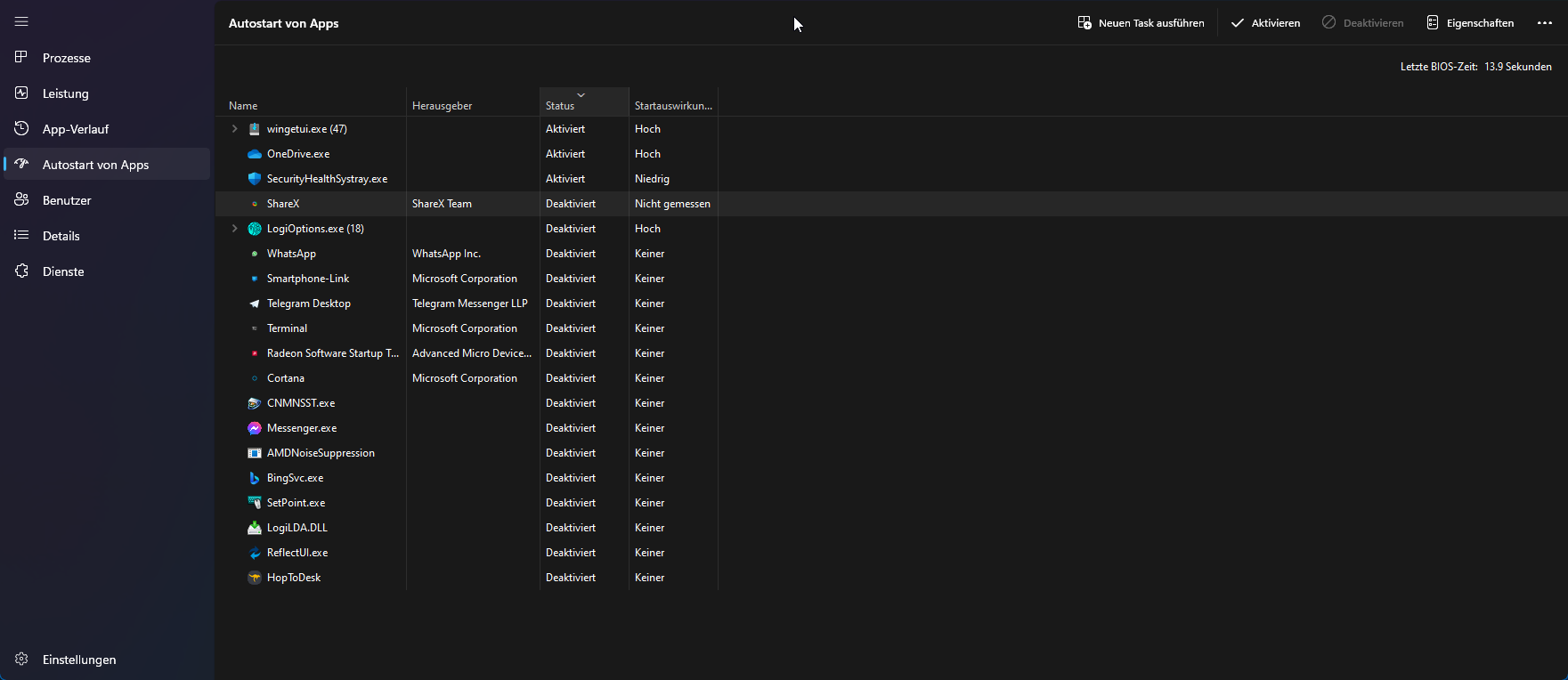Click the LogiOptions.exe icon
This screenshot has height=680, width=1568.
255,229
